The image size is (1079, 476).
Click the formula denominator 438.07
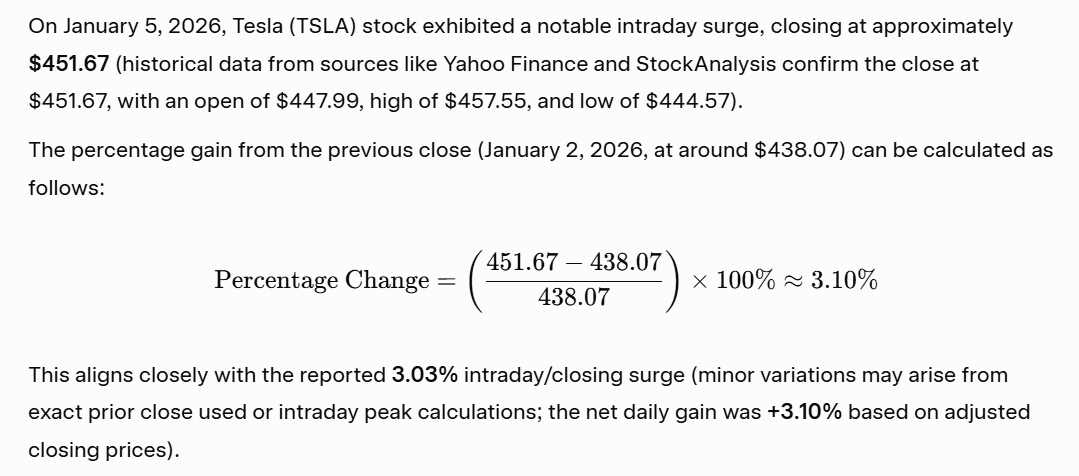[573, 297]
